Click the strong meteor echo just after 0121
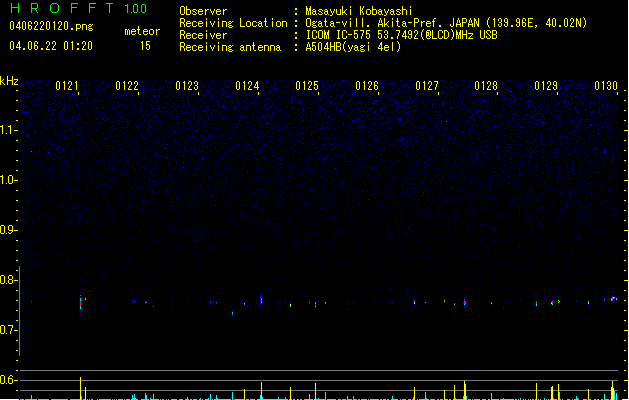629x400 pixels. point(81,302)
